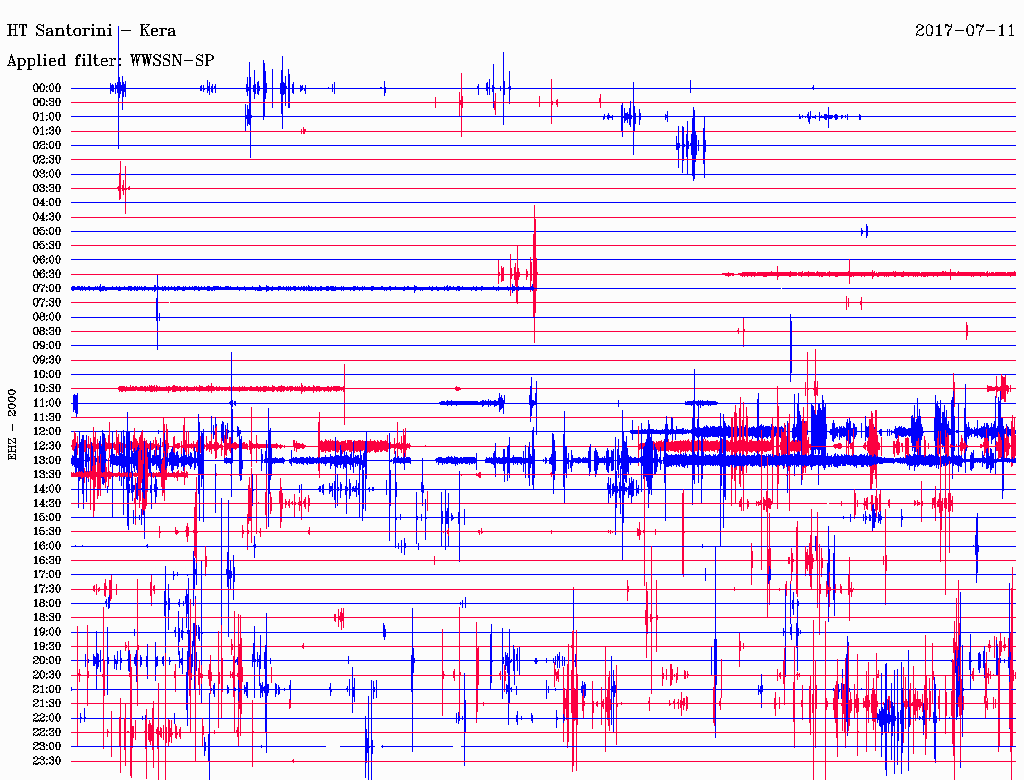Image resolution: width=1024 pixels, height=780 pixels.
Task: Select the 13:30 time row label
Action: click(47, 475)
